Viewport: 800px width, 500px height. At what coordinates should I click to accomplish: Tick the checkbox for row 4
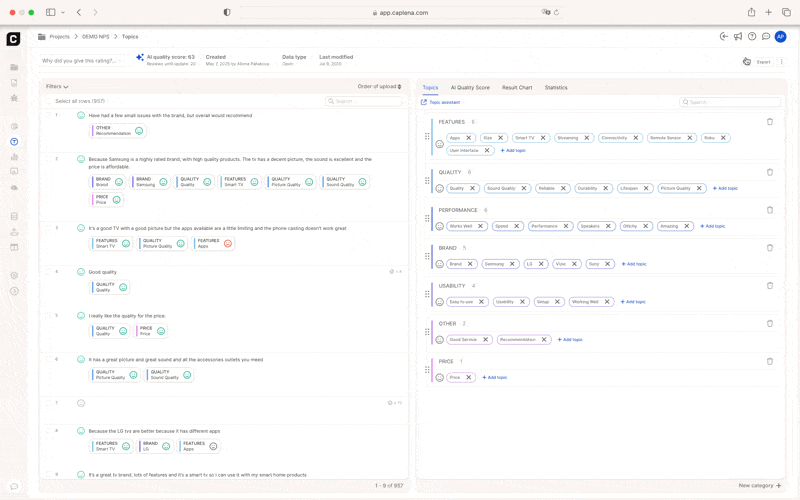coord(49,272)
